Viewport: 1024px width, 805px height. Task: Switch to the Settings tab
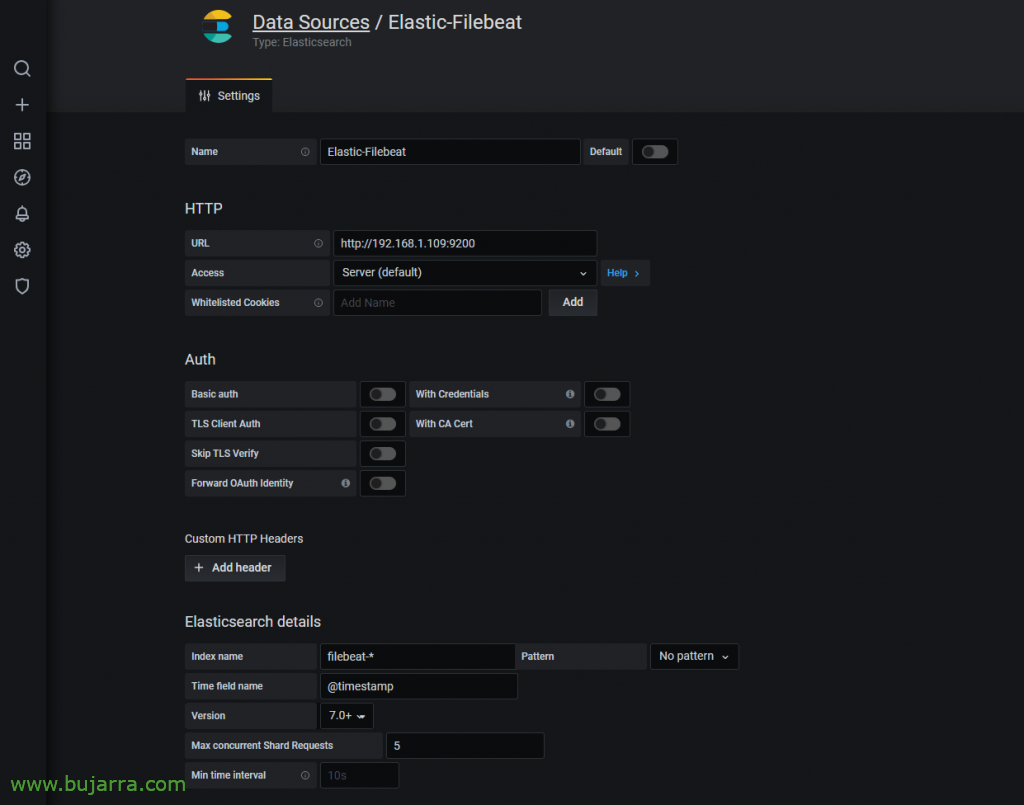[228, 95]
